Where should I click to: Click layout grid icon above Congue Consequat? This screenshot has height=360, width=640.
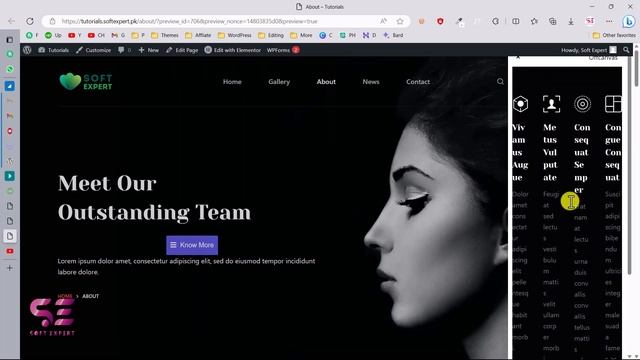[613, 104]
